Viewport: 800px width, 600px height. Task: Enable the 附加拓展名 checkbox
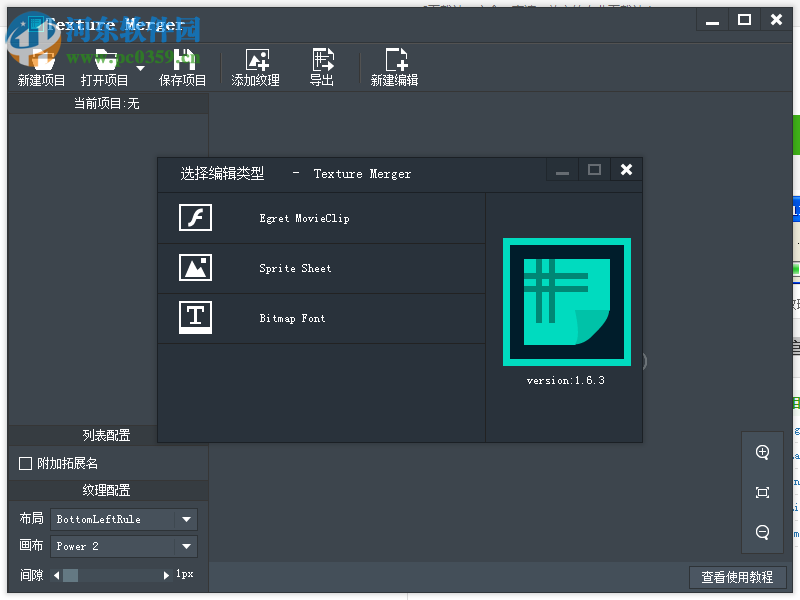pyautogui.click(x=25, y=461)
